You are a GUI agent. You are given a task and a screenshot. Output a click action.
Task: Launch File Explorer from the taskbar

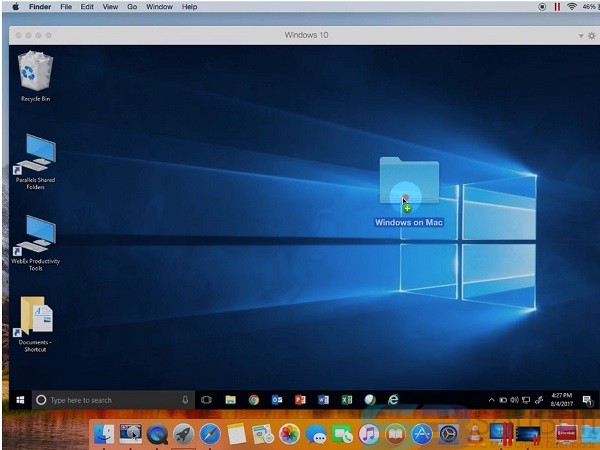pos(230,400)
